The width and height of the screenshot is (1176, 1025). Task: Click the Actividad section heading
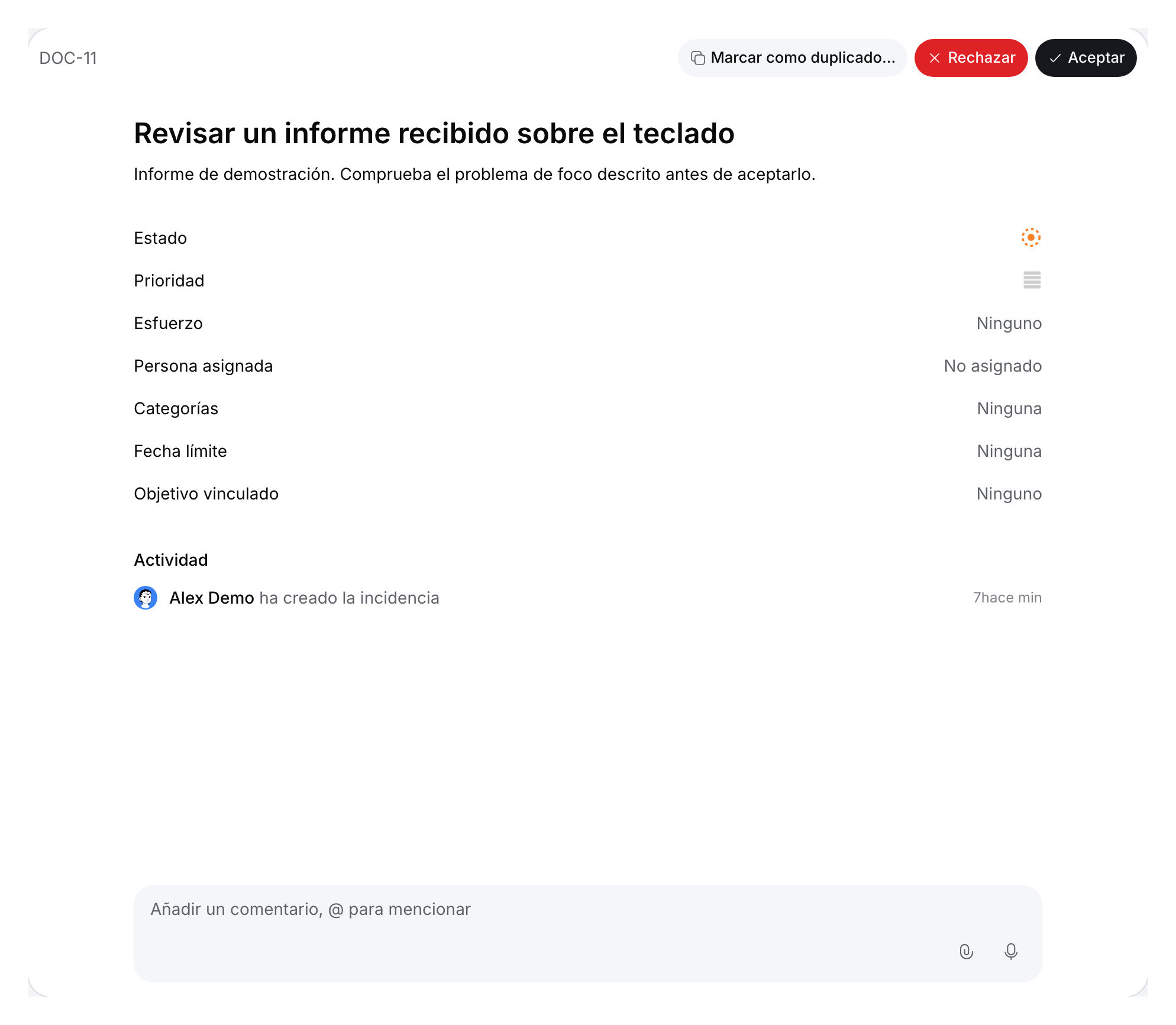(x=171, y=560)
